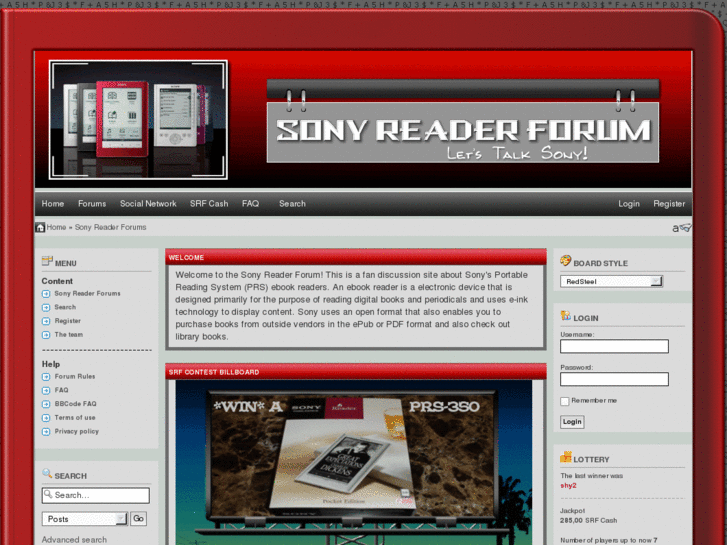Open lottery winner shy2 profile
727x545 pixels.
pos(568,486)
